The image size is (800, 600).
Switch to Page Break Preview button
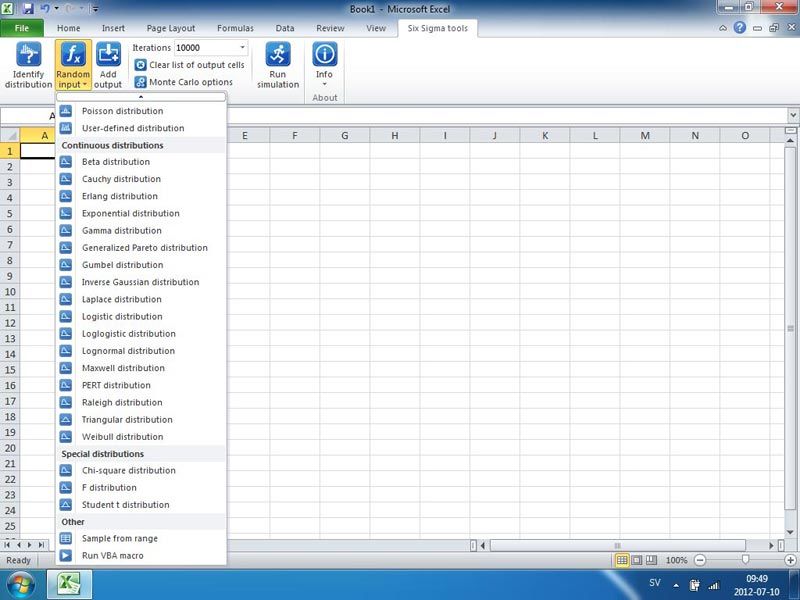pyautogui.click(x=652, y=560)
